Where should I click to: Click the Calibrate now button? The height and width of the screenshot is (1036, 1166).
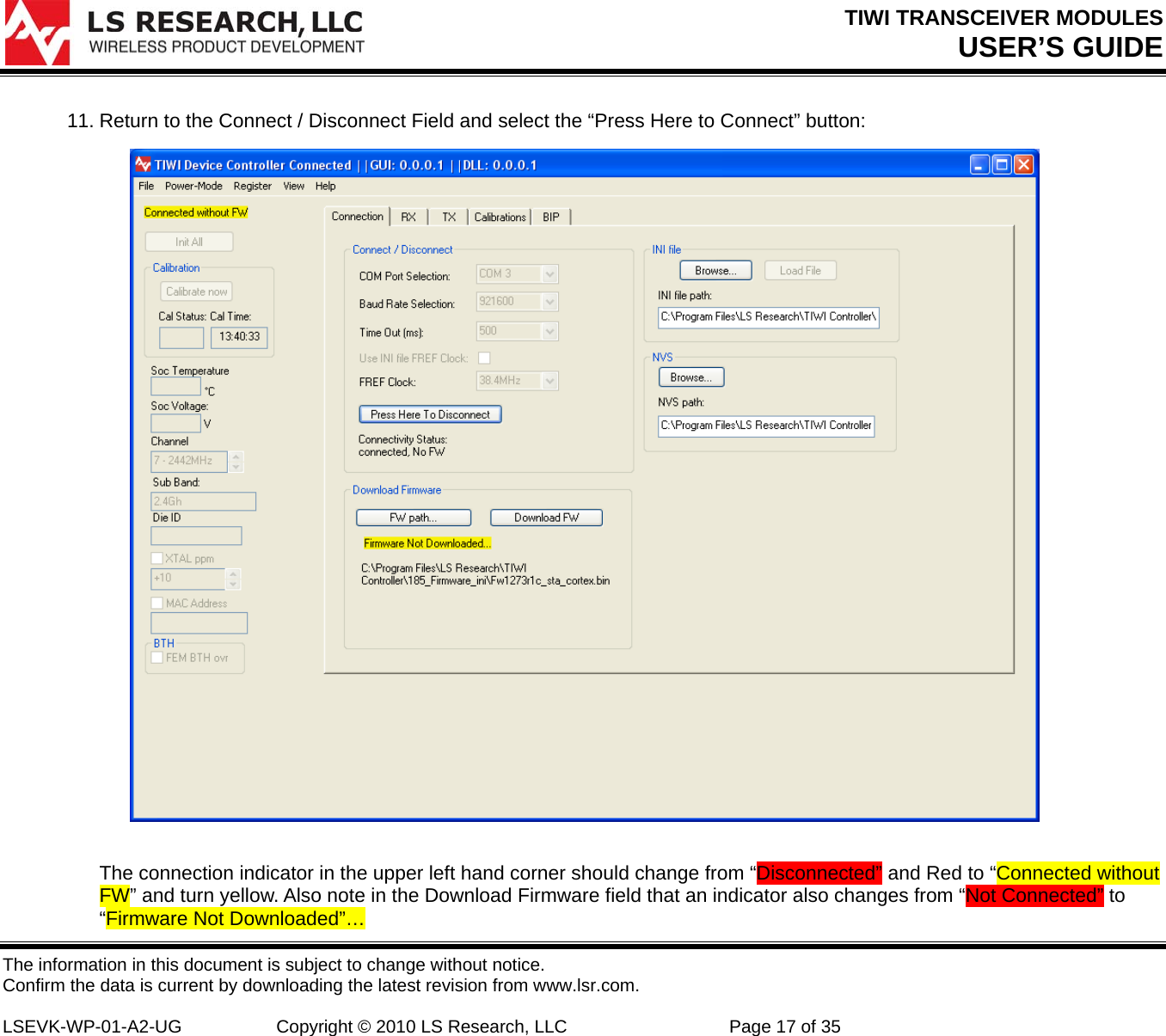point(197,291)
